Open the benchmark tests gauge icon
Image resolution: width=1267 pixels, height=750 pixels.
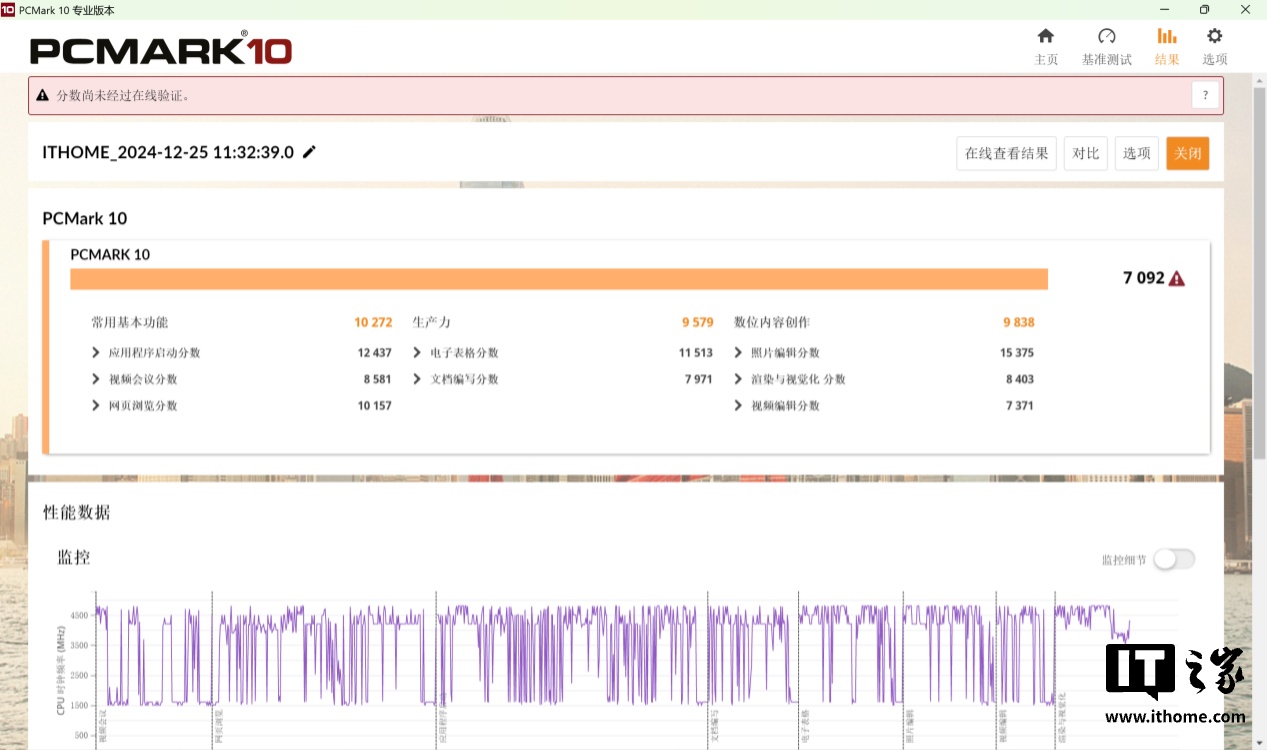1106,37
